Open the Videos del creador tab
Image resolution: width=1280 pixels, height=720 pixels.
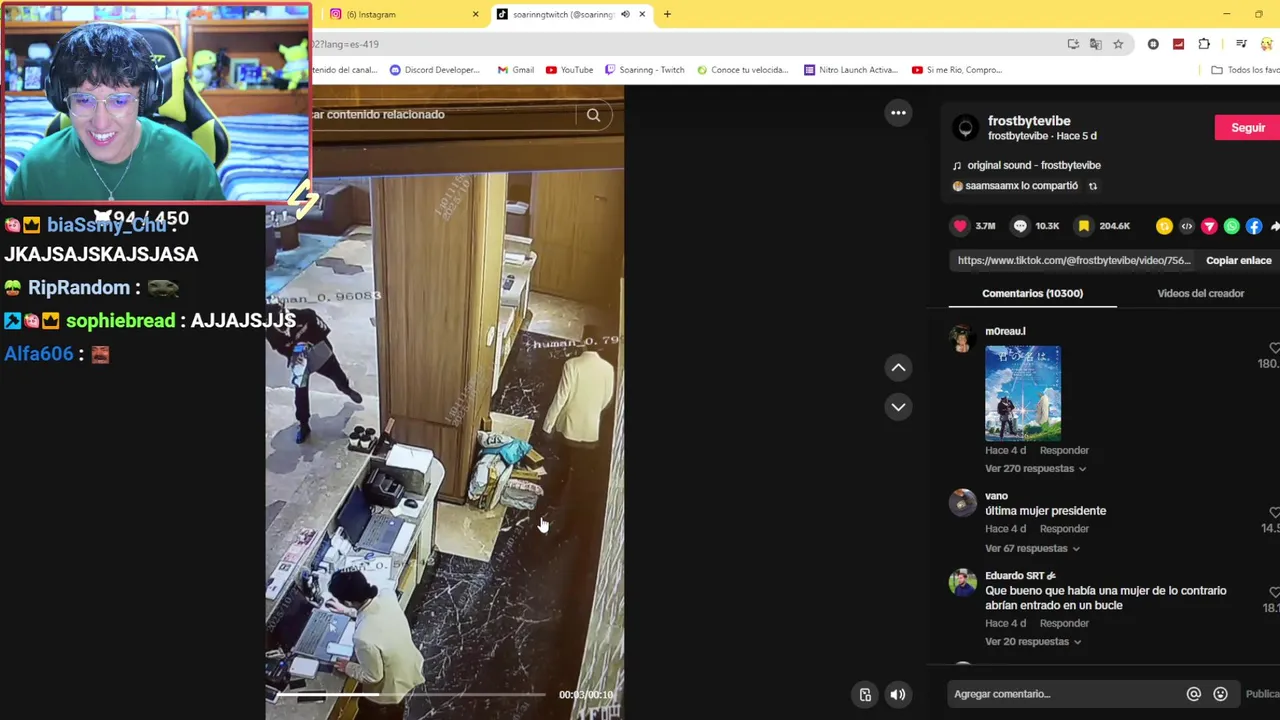(x=1200, y=293)
